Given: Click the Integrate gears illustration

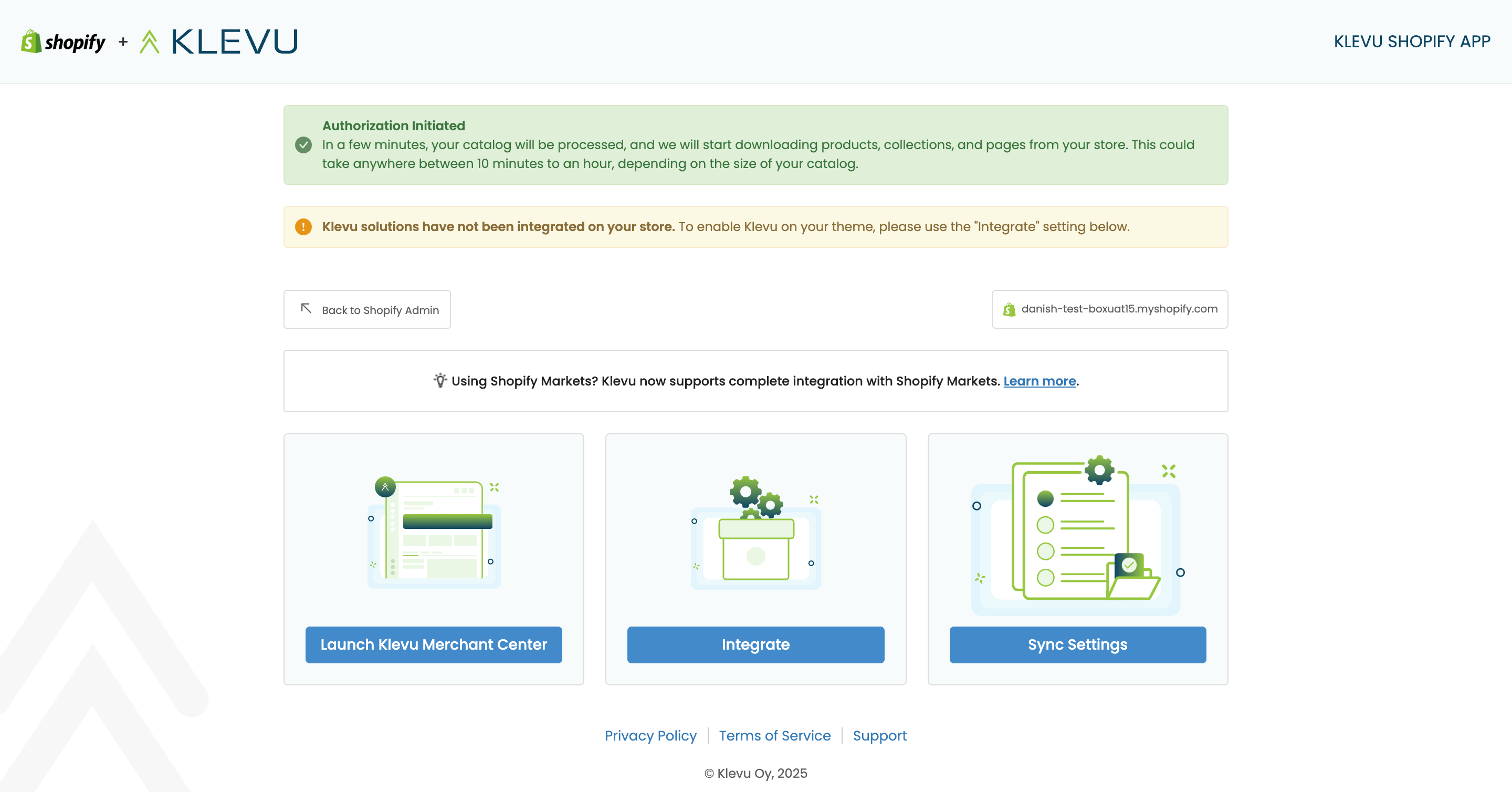Looking at the screenshot, I should (756, 532).
